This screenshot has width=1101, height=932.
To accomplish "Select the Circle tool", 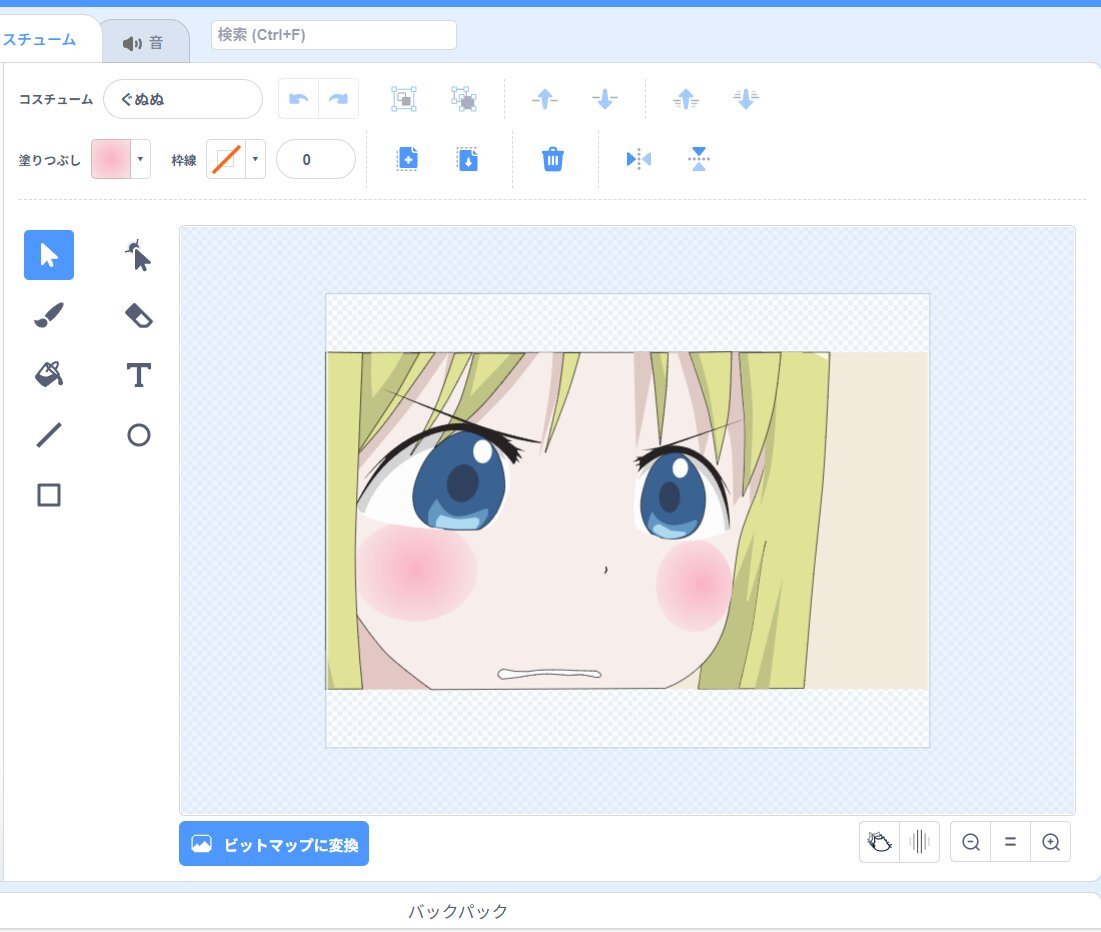I will pos(138,435).
